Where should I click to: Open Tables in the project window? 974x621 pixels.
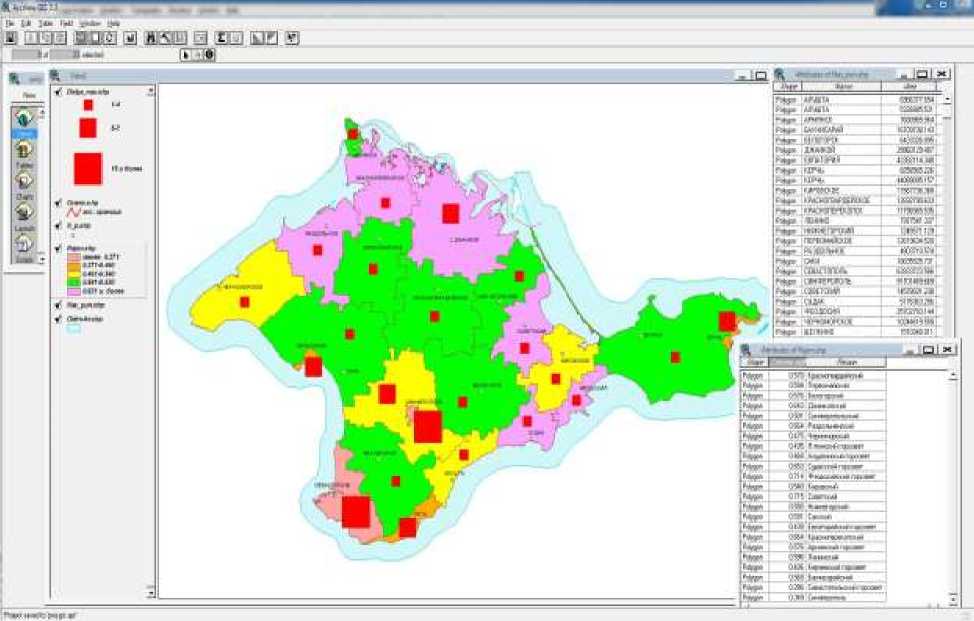[24, 152]
